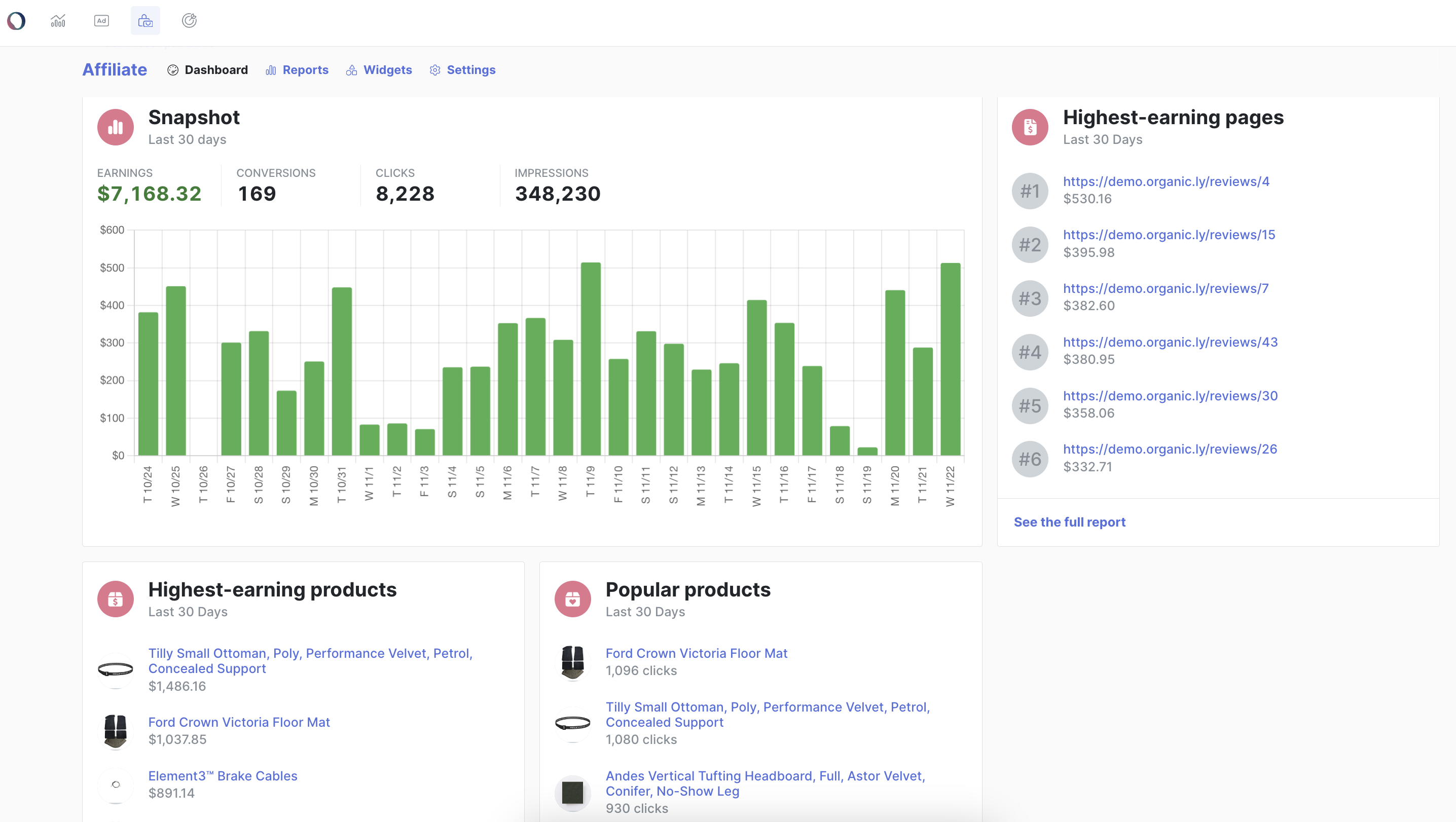
Task: Click the W 10/25 bar in chart
Action: pos(176,371)
